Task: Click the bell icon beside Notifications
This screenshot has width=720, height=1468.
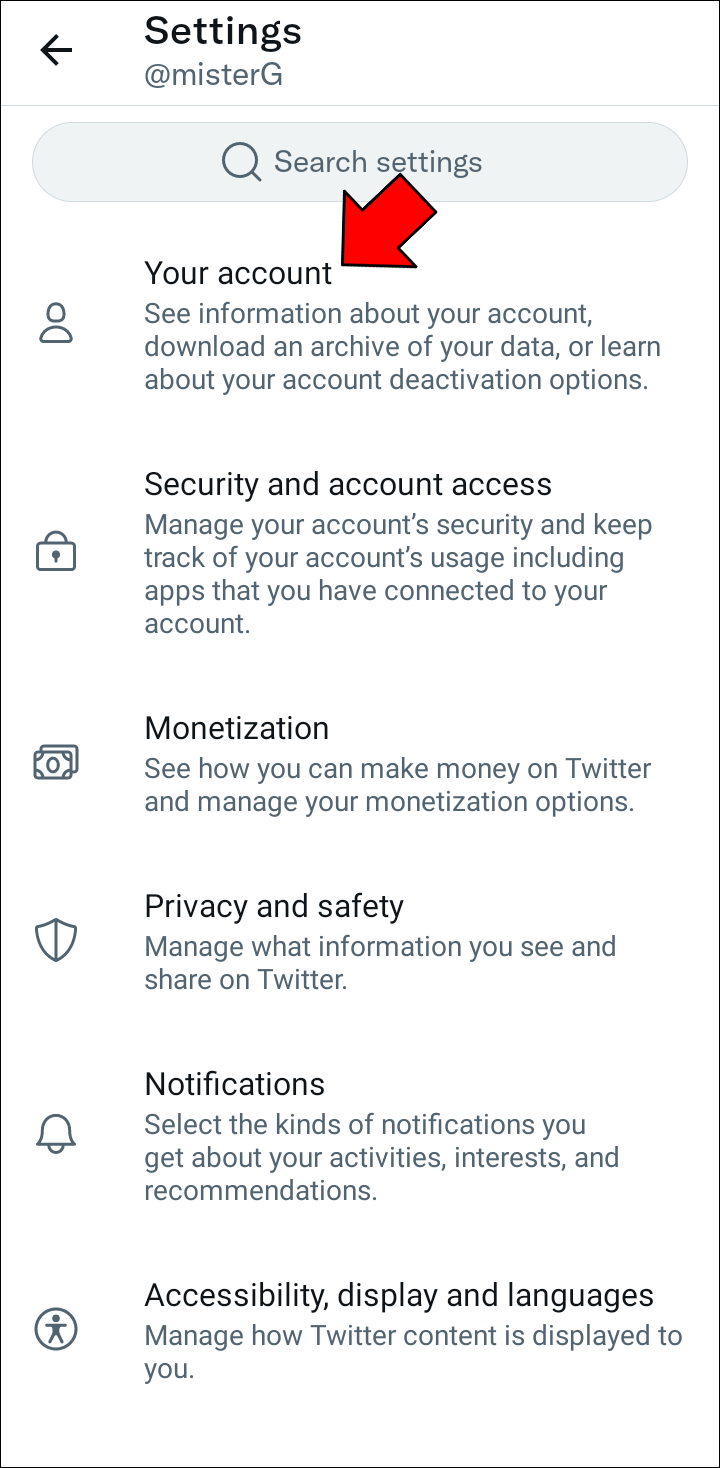Action: pyautogui.click(x=57, y=1133)
